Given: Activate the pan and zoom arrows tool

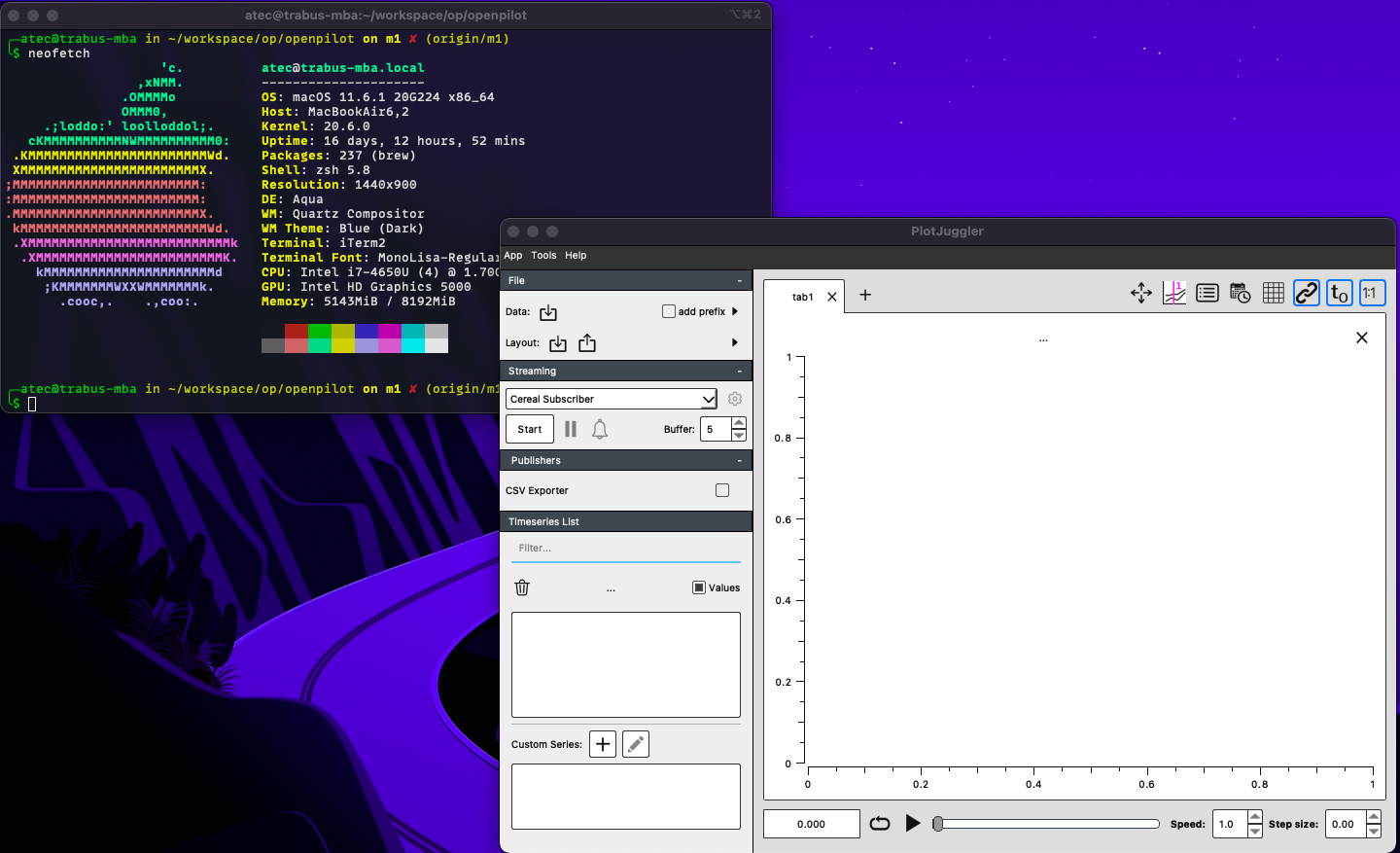Looking at the screenshot, I should [x=1140, y=293].
